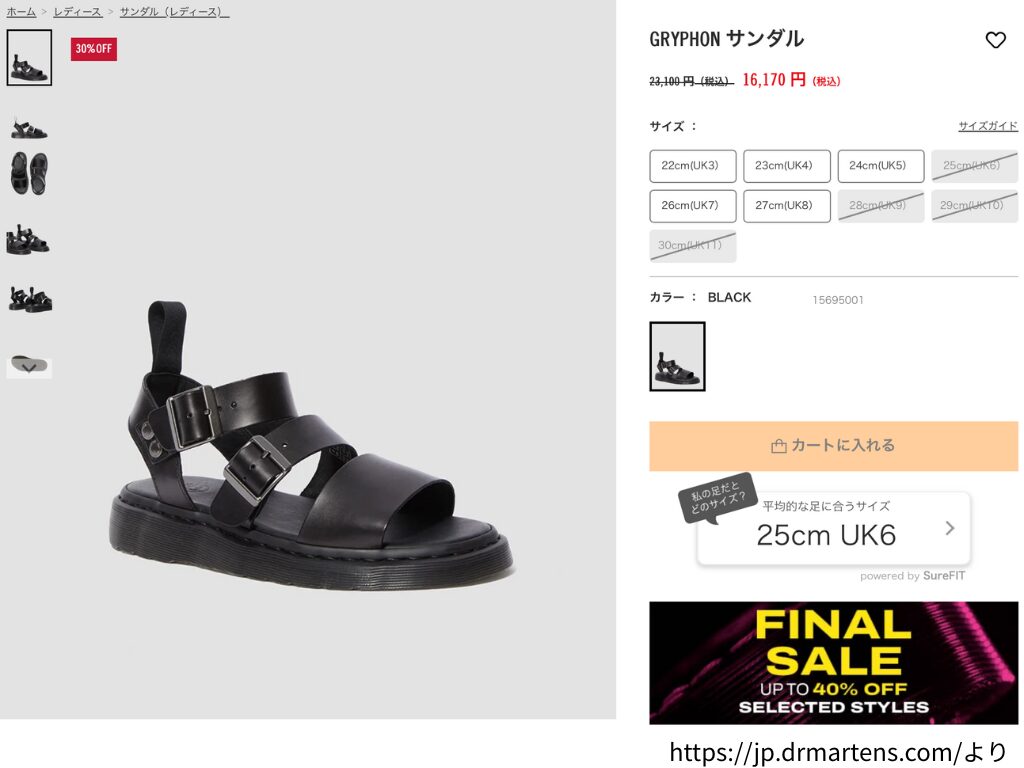View first thumbnail of sandal side view
Screen dimensions: 1024x768
coord(29,57)
